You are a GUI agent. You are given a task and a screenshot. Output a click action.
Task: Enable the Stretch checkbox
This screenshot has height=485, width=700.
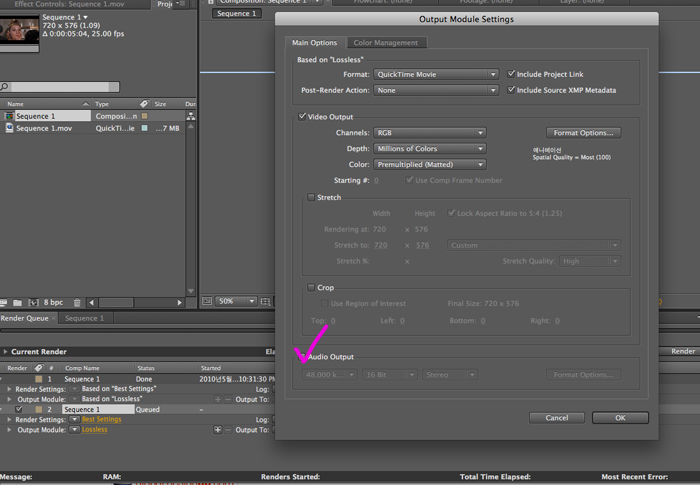tap(311, 197)
